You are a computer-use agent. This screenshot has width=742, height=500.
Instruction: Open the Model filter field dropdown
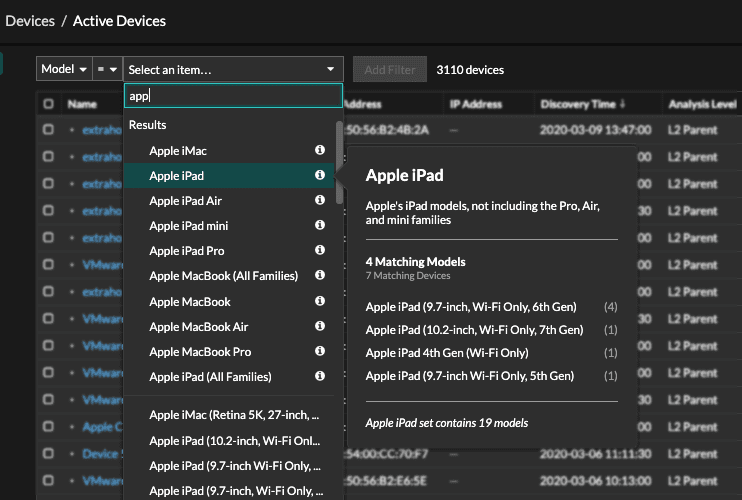[x=63, y=70]
